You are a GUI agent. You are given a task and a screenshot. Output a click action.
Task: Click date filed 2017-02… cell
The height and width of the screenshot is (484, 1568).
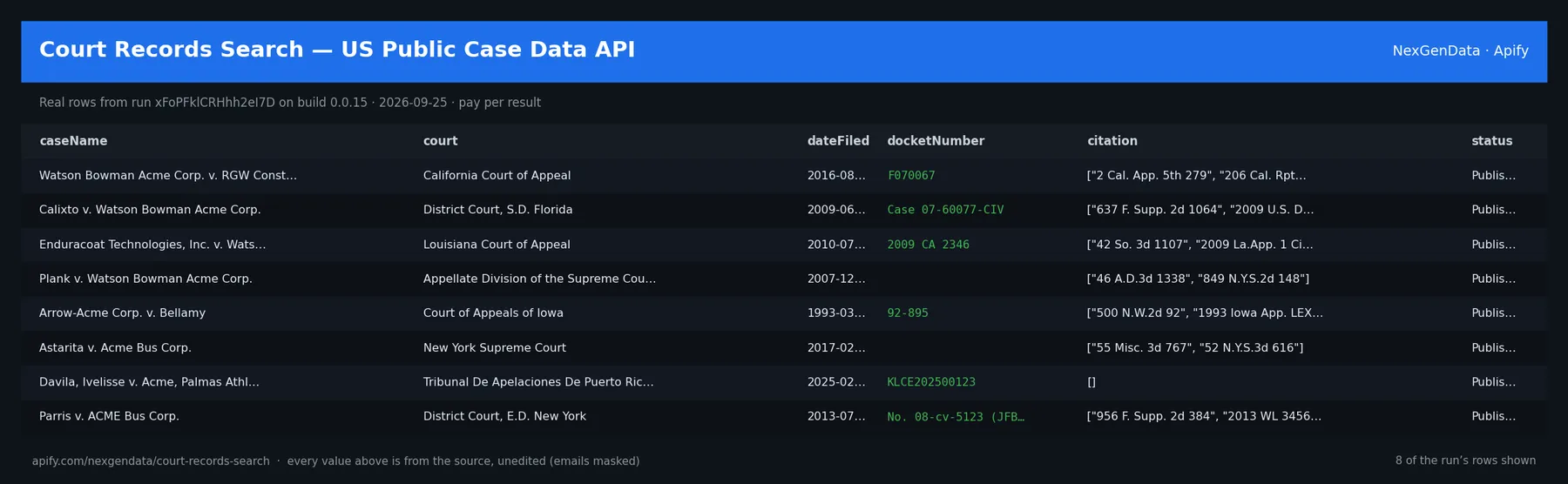[836, 348]
